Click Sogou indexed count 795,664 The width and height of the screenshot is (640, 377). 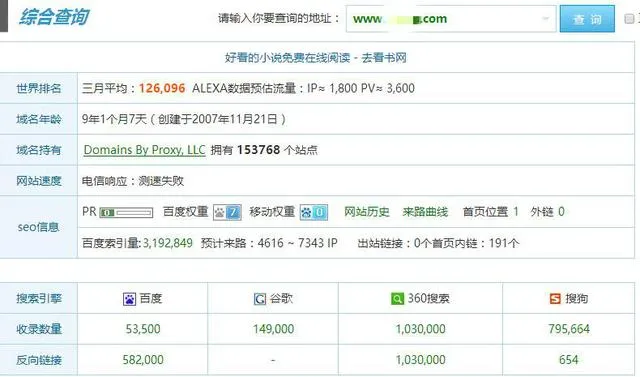click(569, 329)
